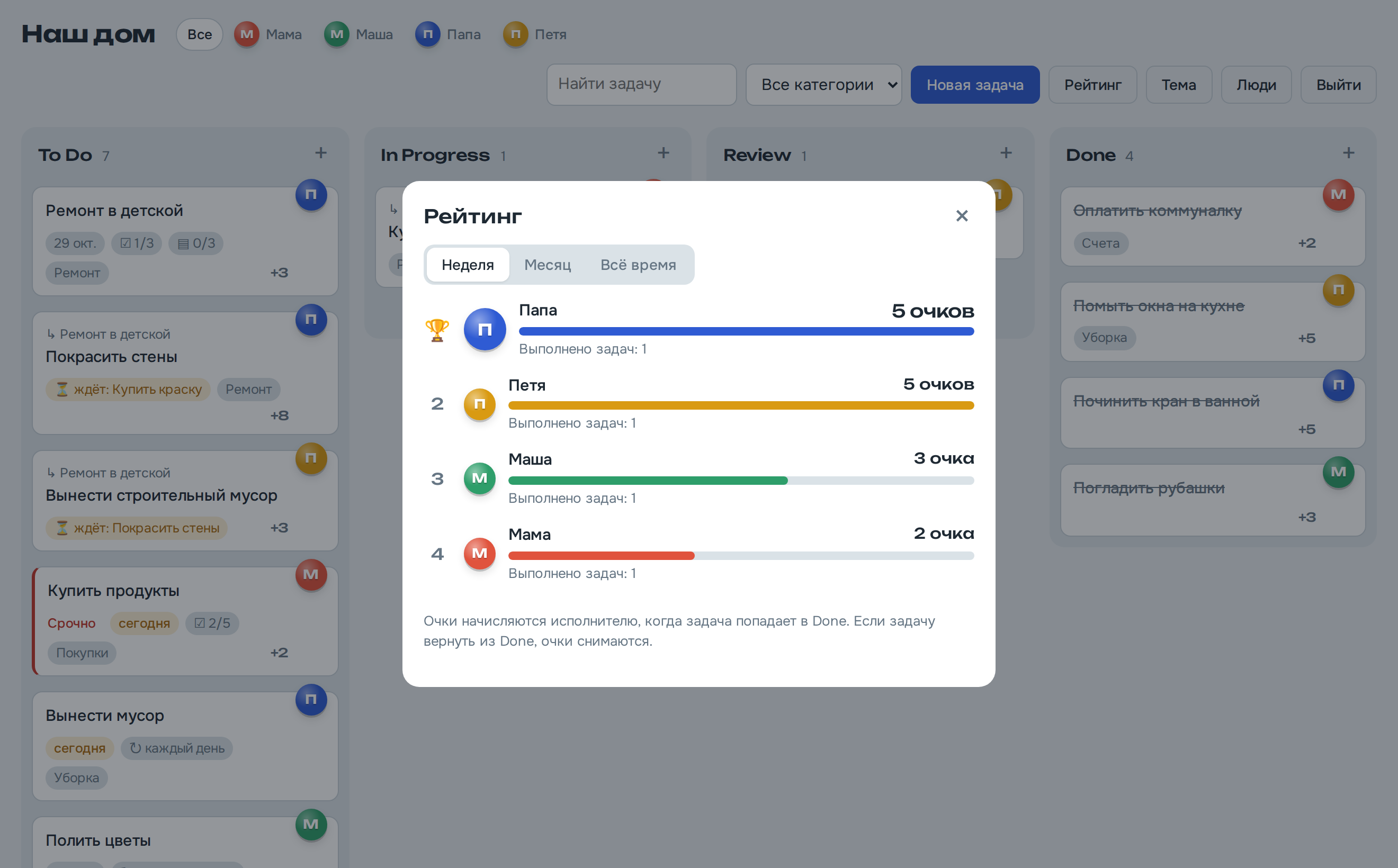The image size is (1398, 868).
Task: Click the trophy icon next to Папа
Action: click(436, 330)
